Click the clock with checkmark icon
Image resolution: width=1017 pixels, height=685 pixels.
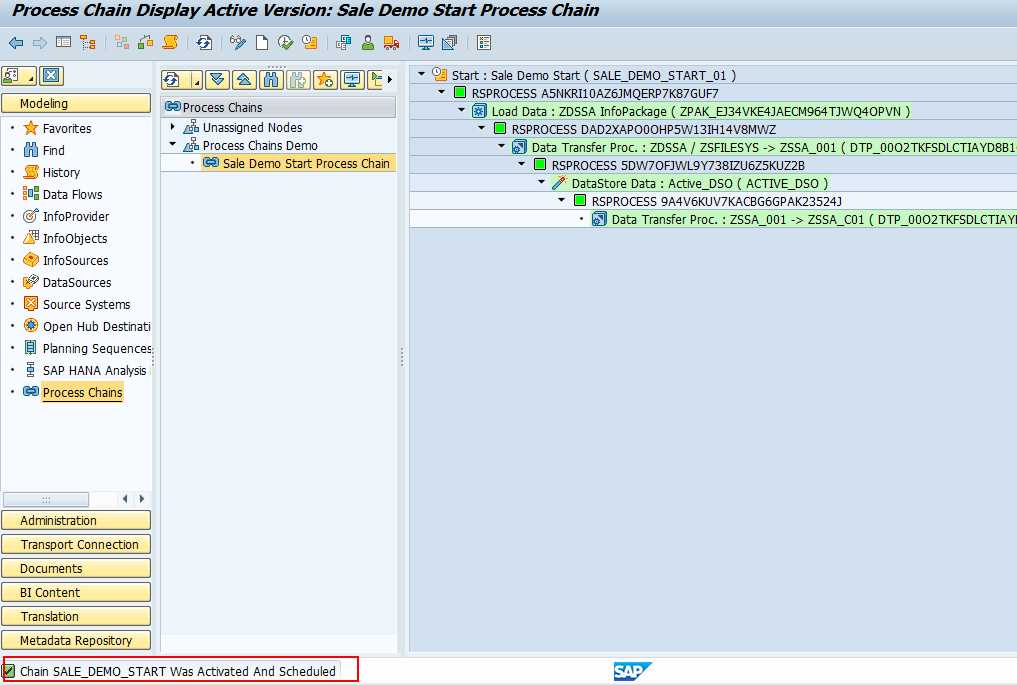[285, 43]
